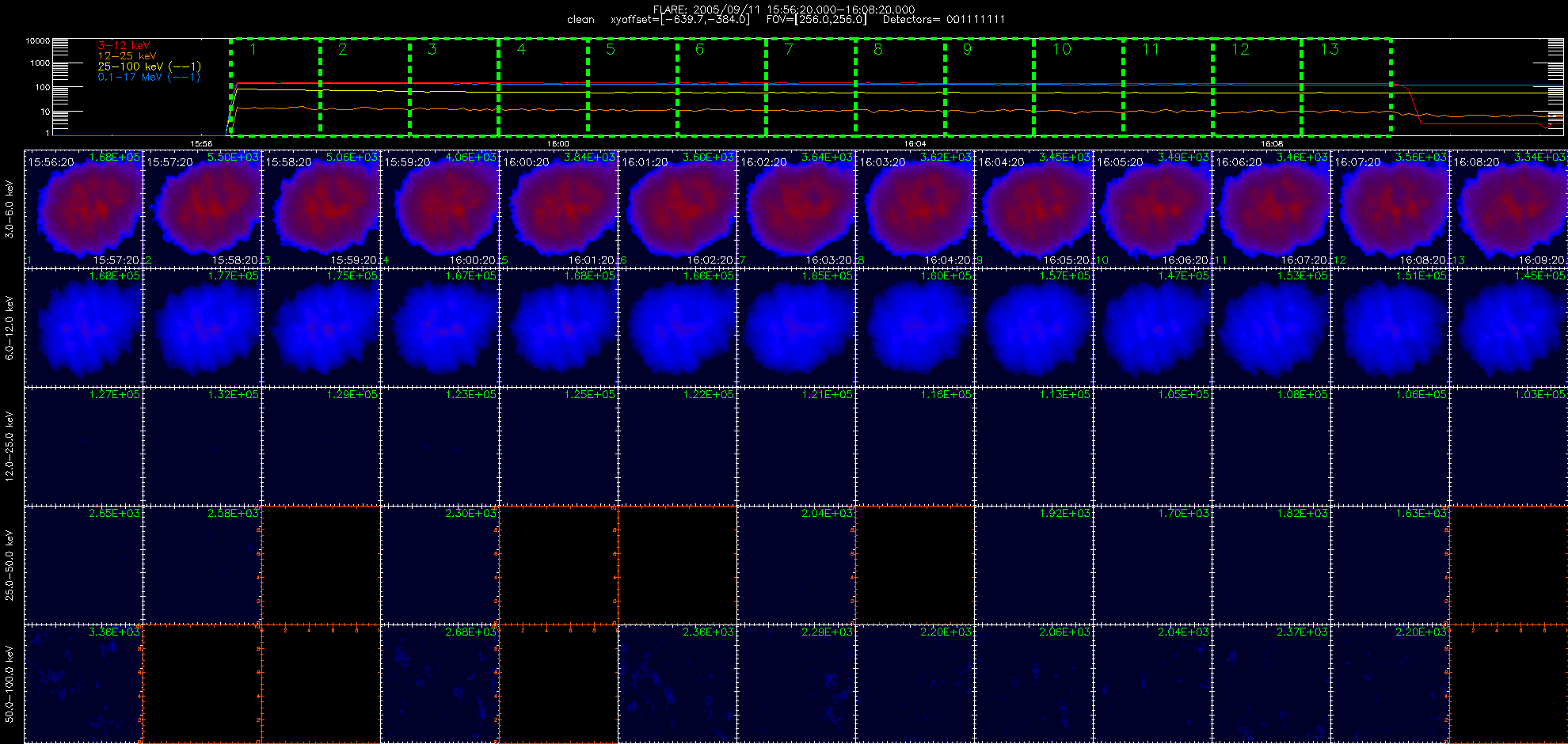The height and width of the screenshot is (744, 1568).
Task: Click the yellow 25-100 keV legend entry
Action: (149, 66)
